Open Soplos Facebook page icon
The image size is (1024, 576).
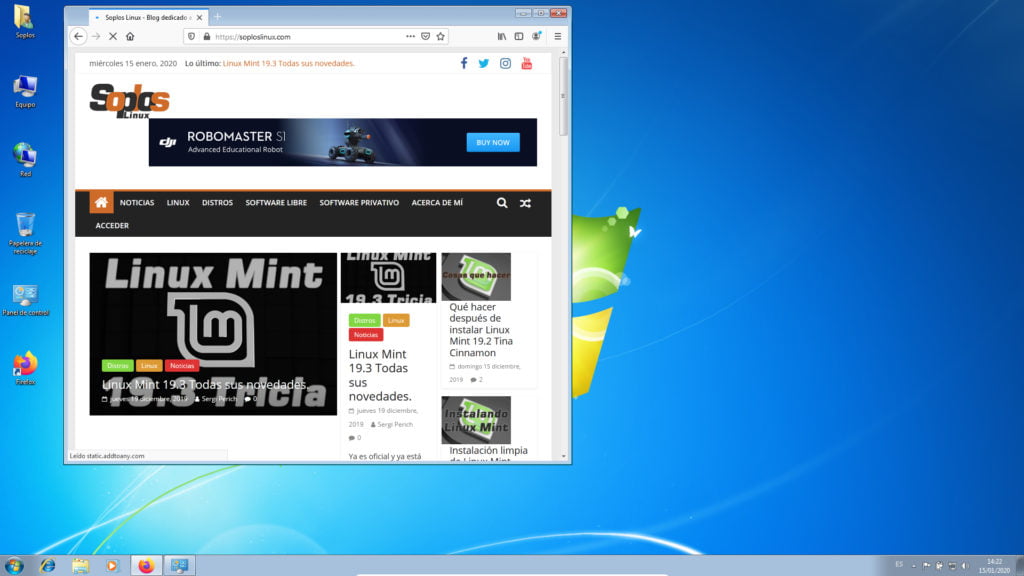(464, 63)
